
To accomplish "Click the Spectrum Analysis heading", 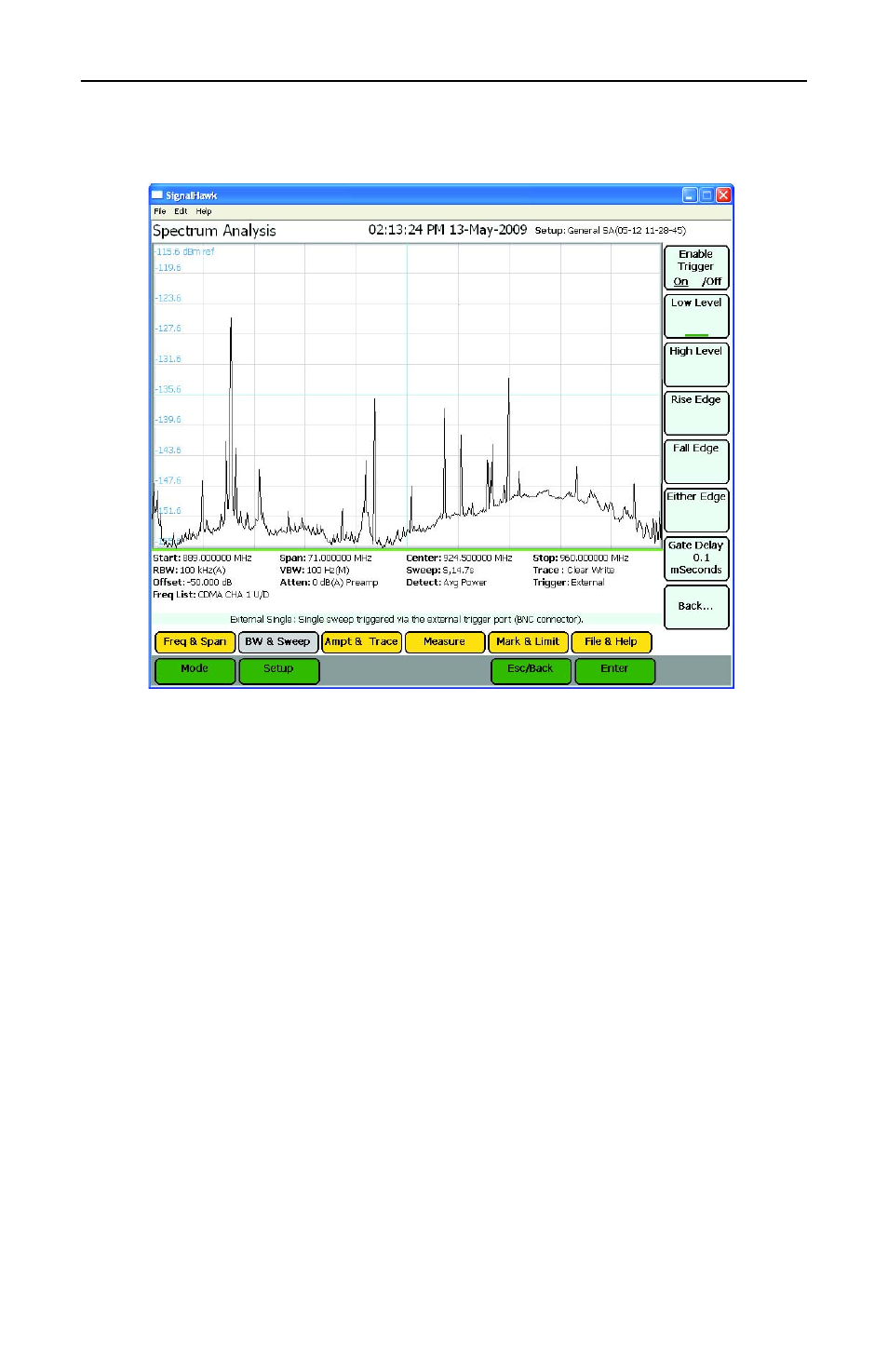I will point(214,231).
